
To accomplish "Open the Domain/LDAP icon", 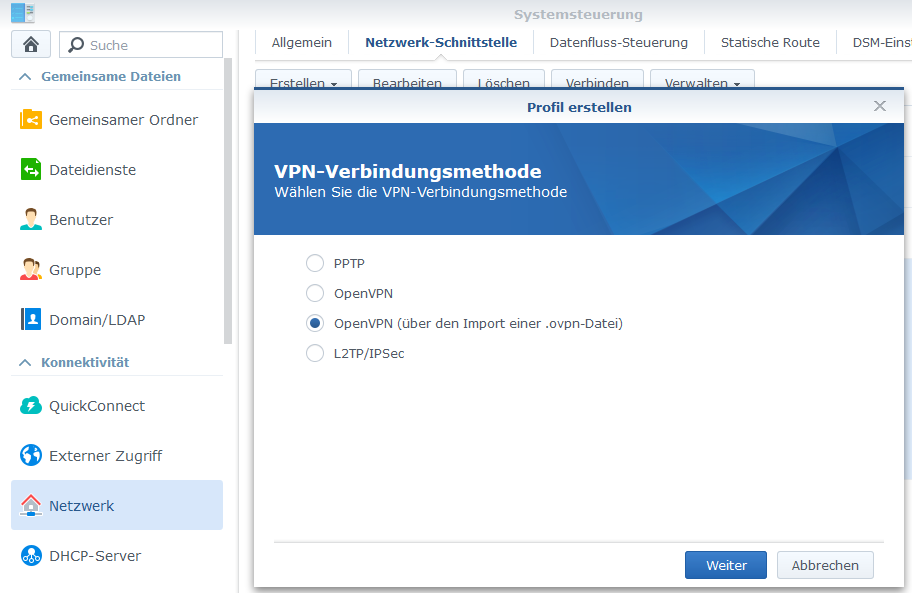I will point(32,320).
